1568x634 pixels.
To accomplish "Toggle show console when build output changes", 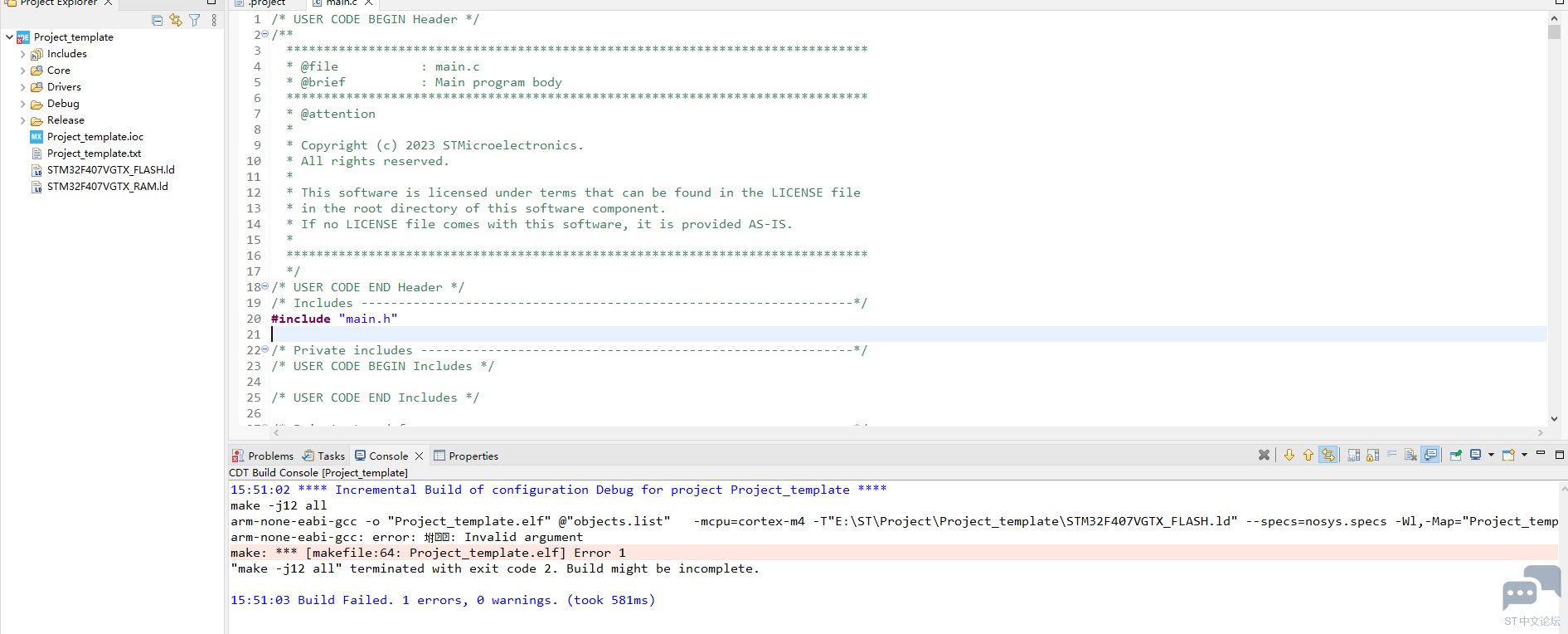I will click(1430, 455).
